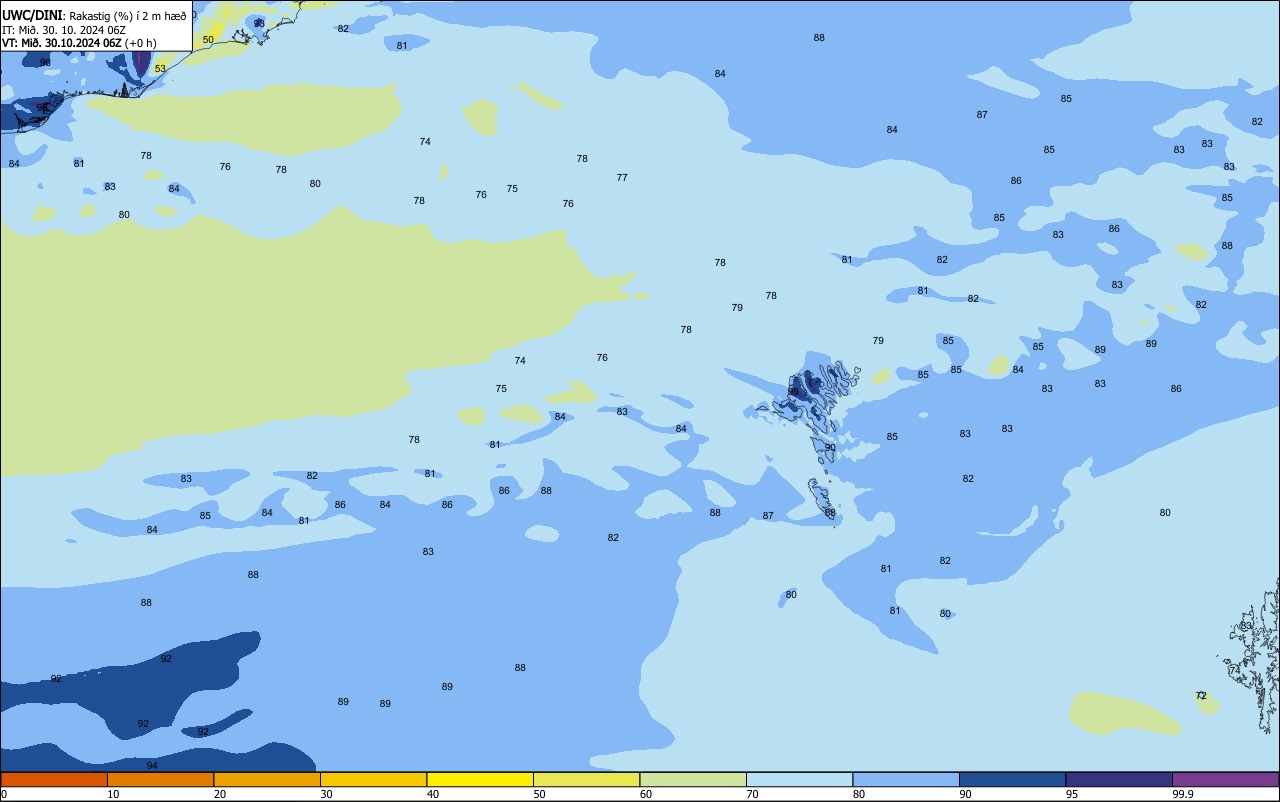1280x802 pixels.
Task: Click the amber 20–30 legend swatch
Action: click(x=267, y=779)
